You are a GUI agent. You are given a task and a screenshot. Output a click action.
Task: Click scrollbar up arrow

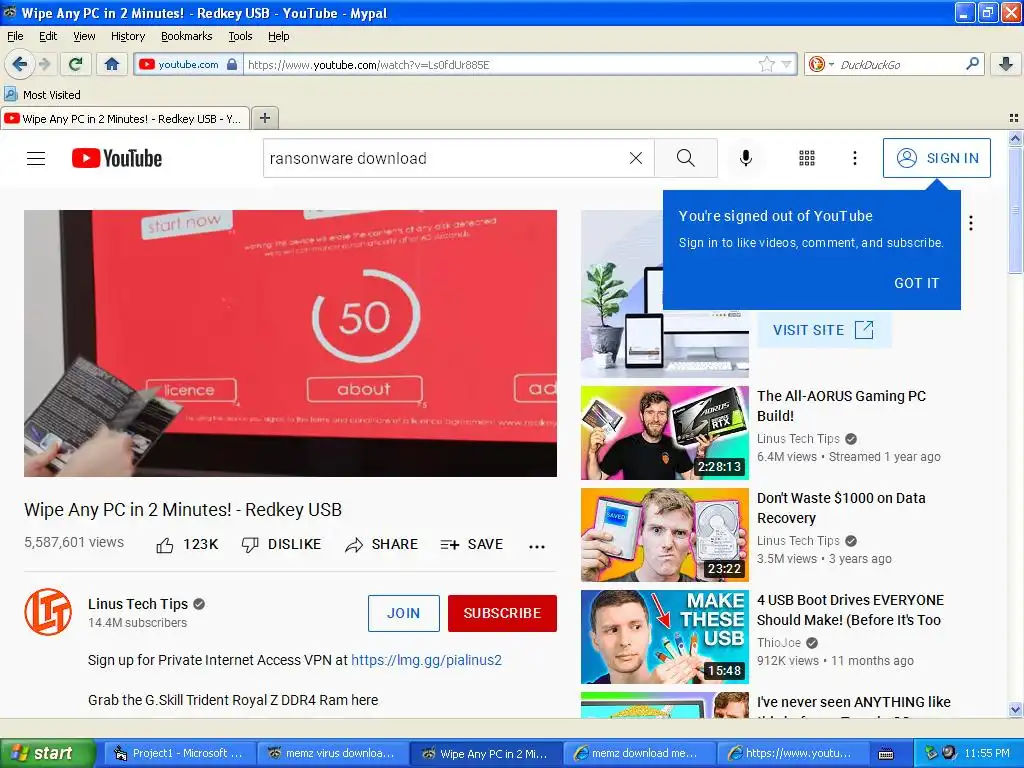click(1015, 138)
